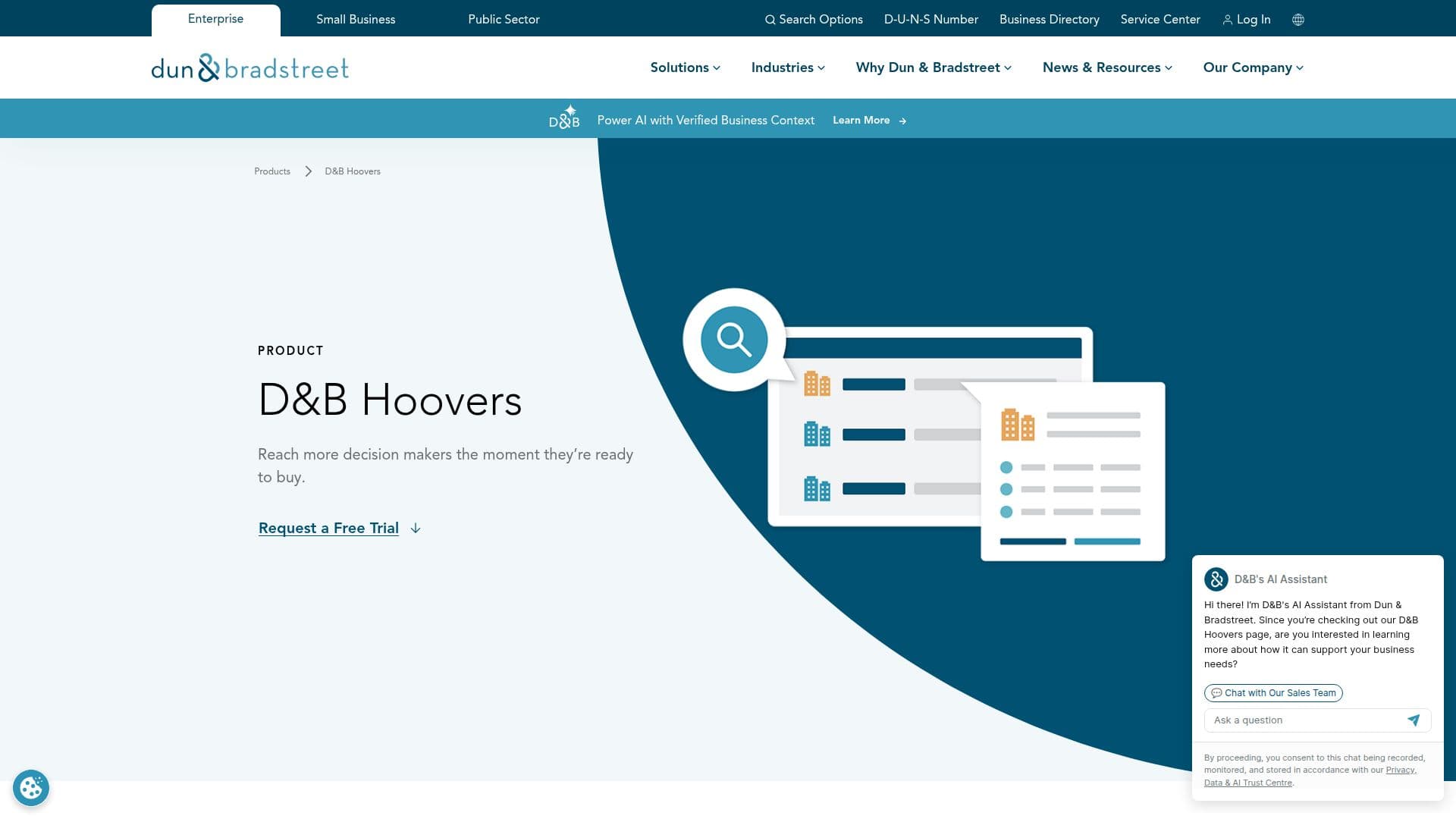
Task: Click the send message paper plane icon
Action: (1414, 720)
